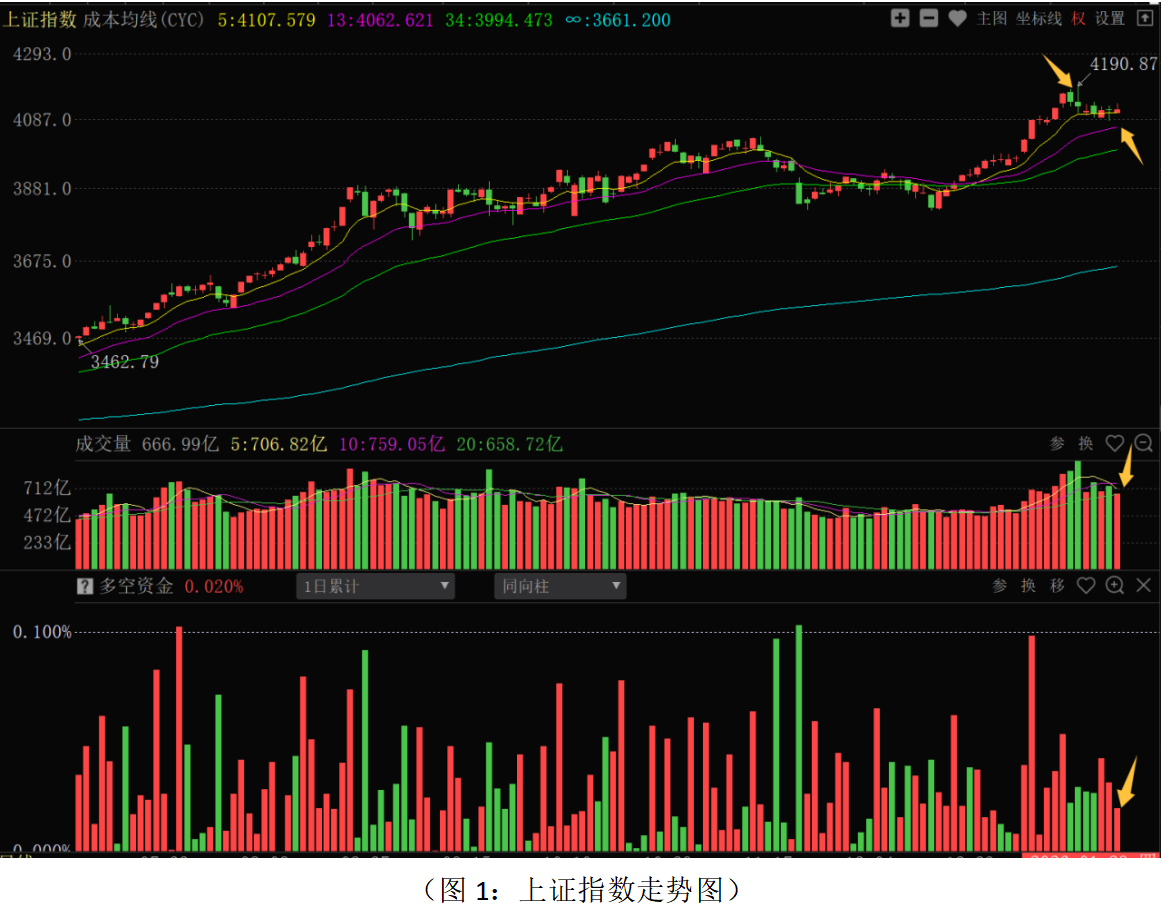The width and height of the screenshot is (1162, 915).
Task: Close the 多空资金 indicator panel
Action: (1144, 586)
